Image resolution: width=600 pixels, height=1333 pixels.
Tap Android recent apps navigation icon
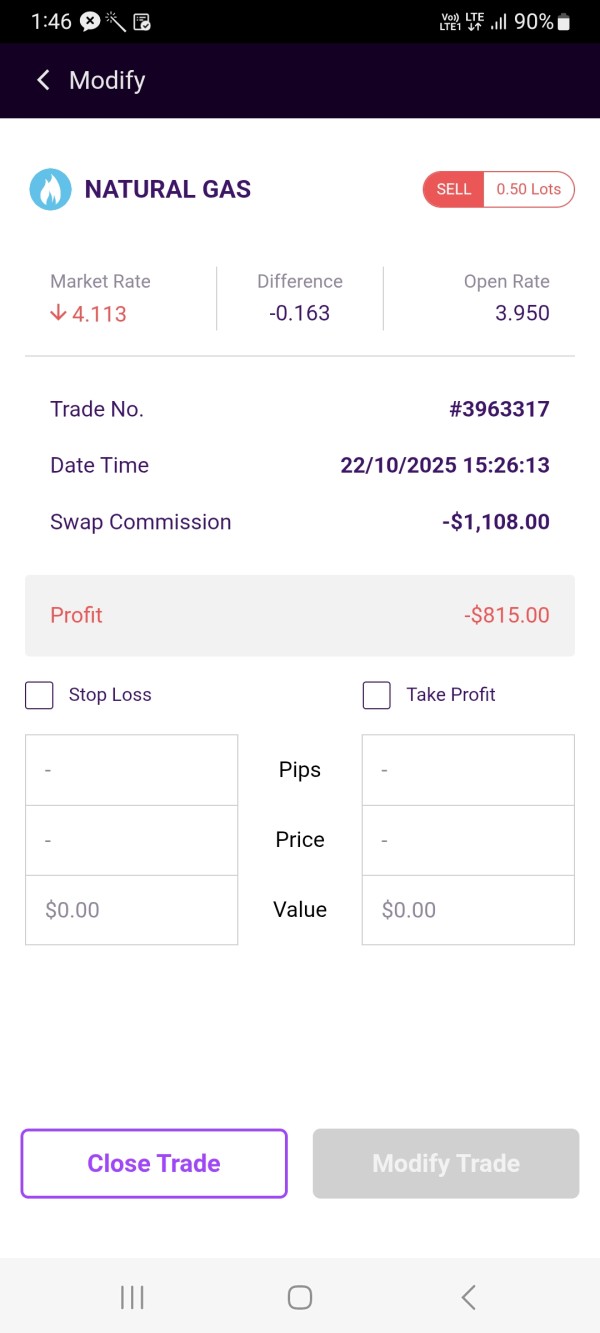[x=132, y=1297]
